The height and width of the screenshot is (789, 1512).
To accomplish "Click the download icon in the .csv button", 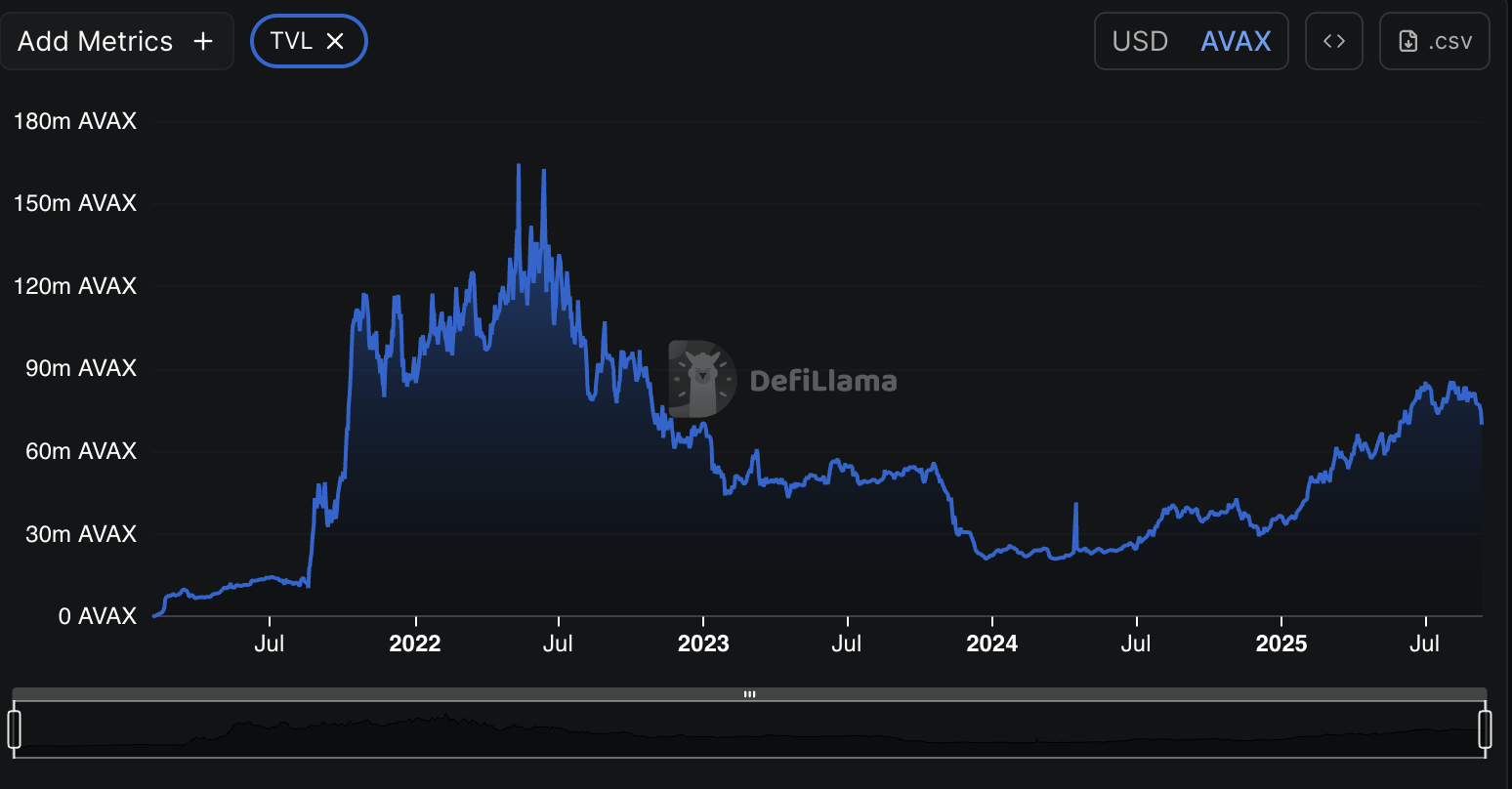I will [1408, 41].
